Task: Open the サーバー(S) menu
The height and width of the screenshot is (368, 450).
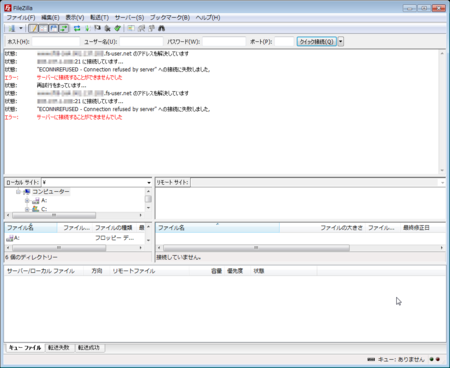Action: [x=129, y=18]
